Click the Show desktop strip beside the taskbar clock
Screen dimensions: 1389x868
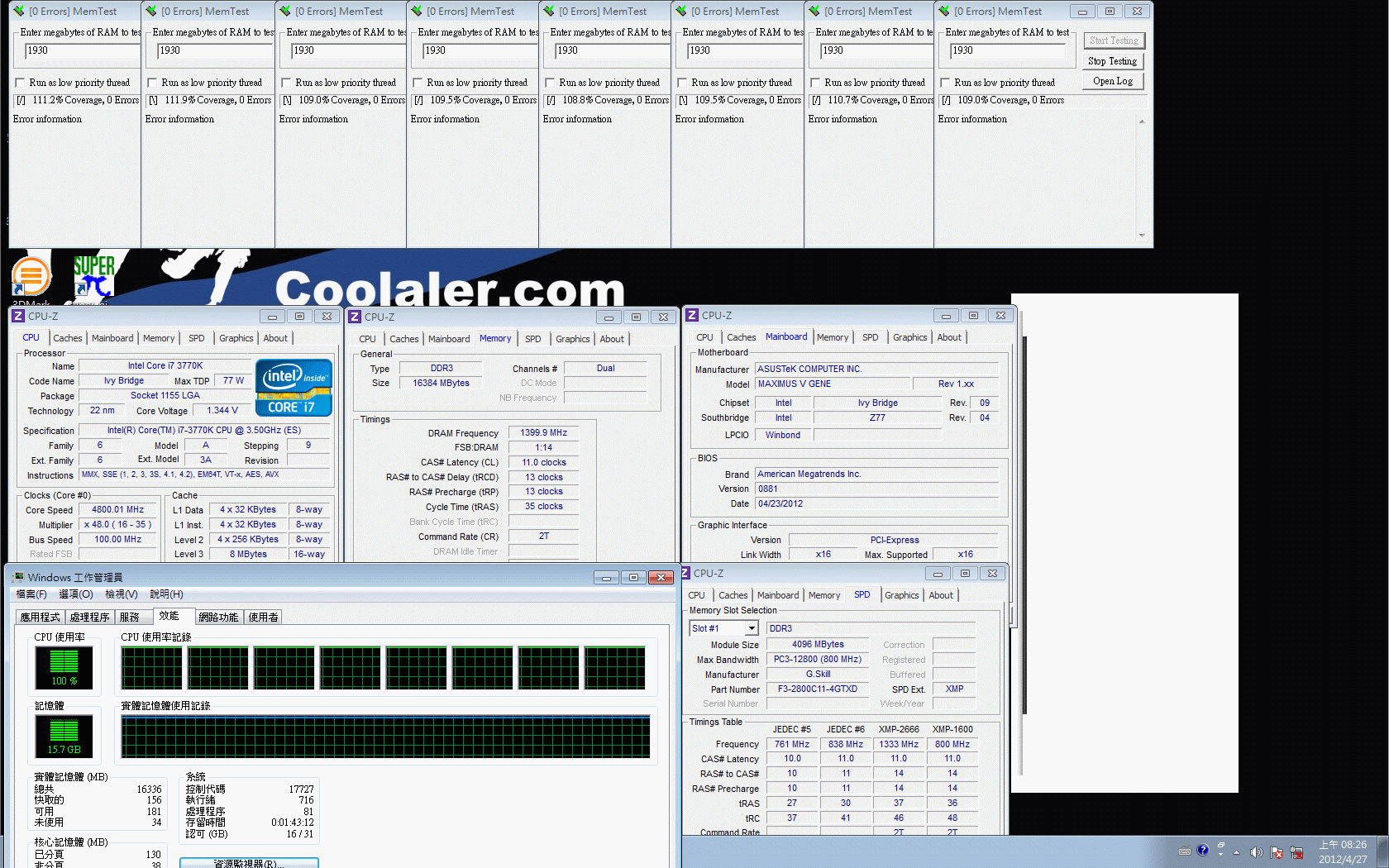pos(1383,851)
